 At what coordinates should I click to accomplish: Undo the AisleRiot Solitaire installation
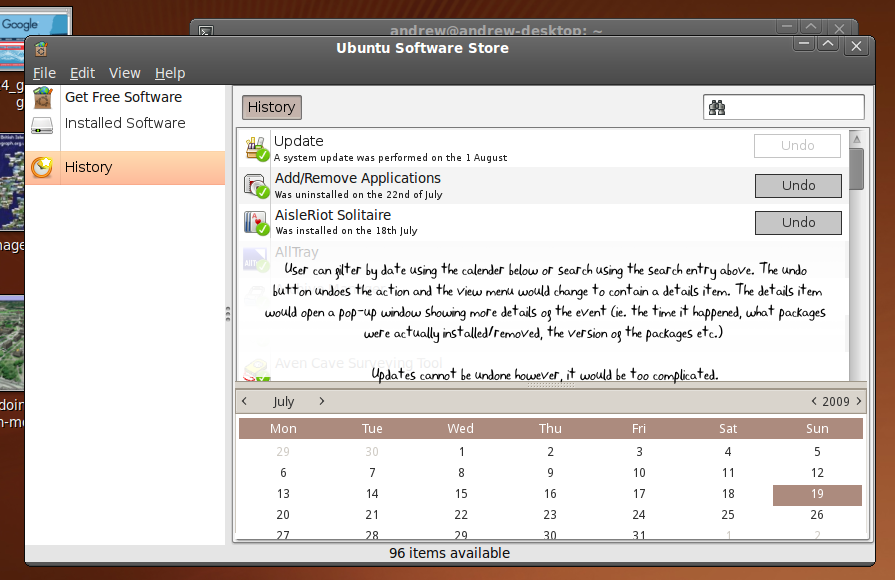[798, 222]
